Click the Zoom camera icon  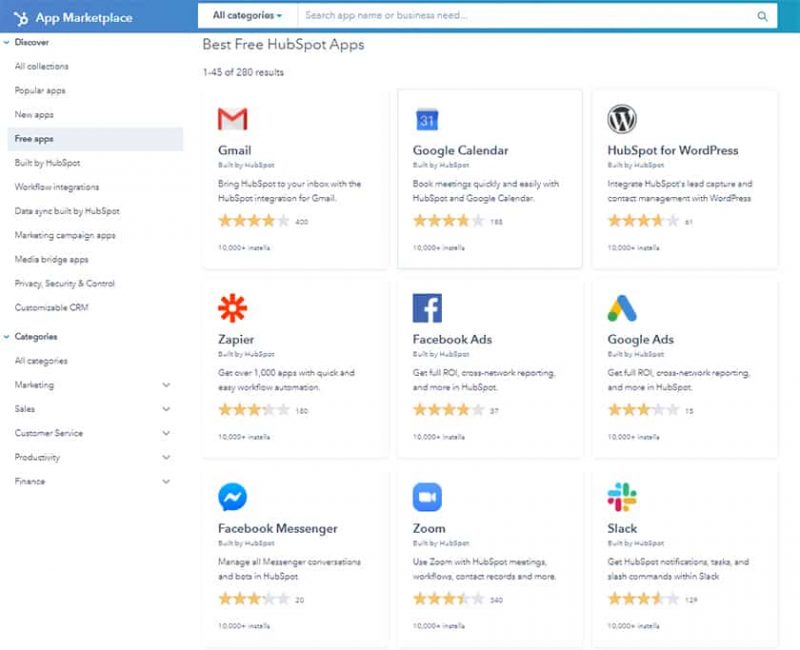(x=427, y=497)
